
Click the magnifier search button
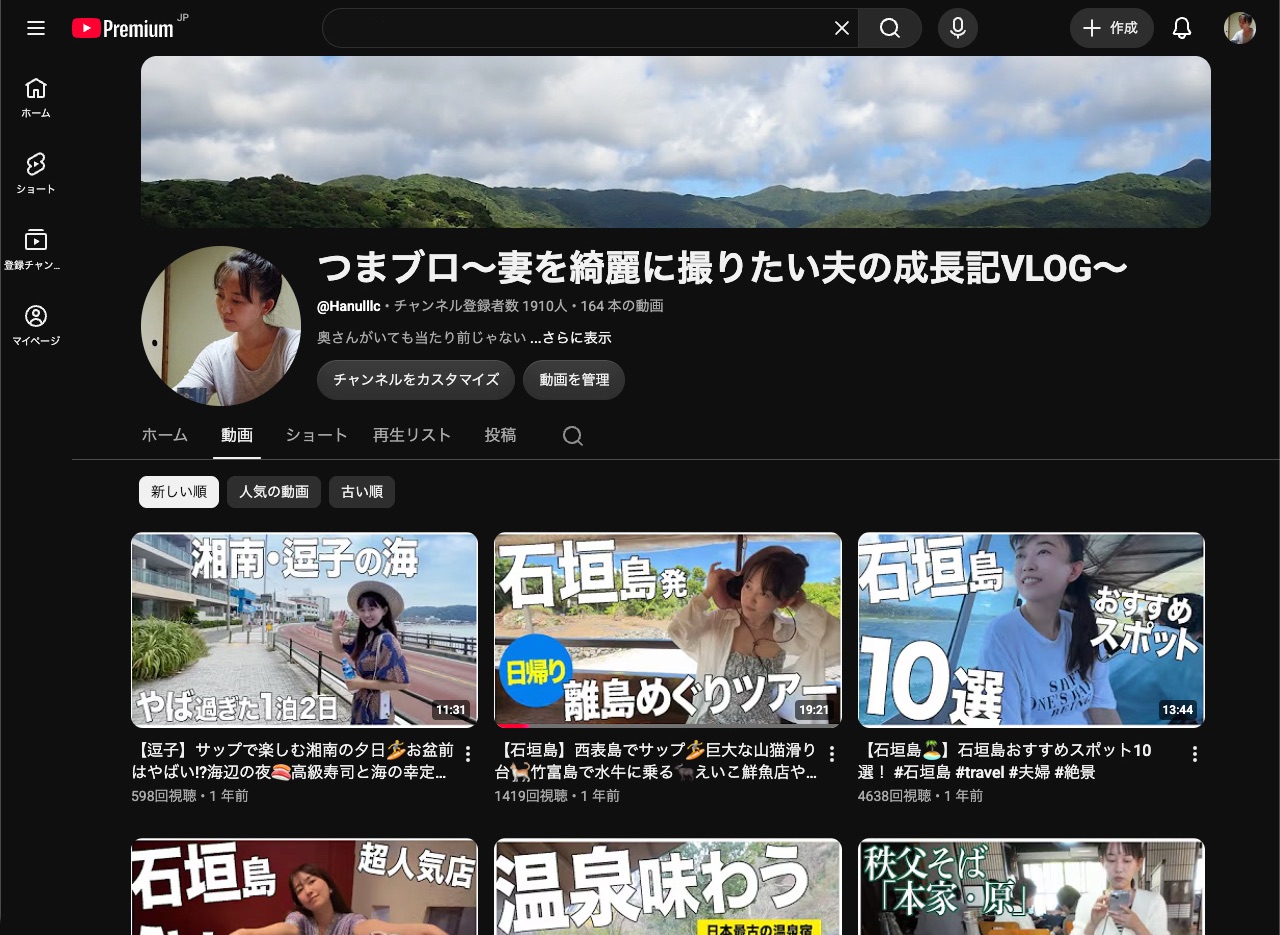890,28
